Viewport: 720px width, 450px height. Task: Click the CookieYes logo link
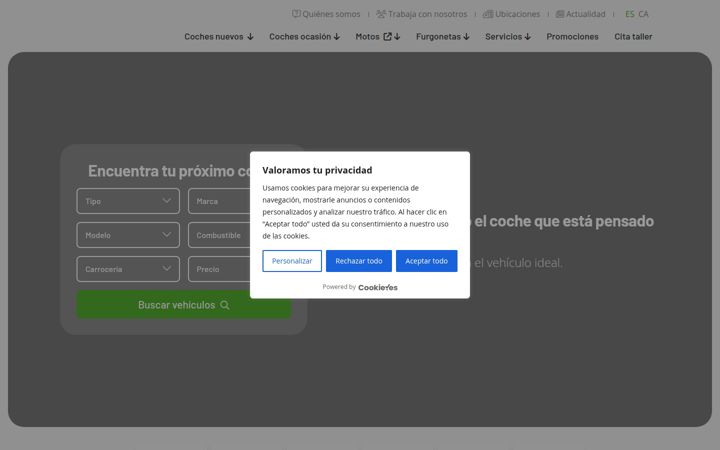378,287
